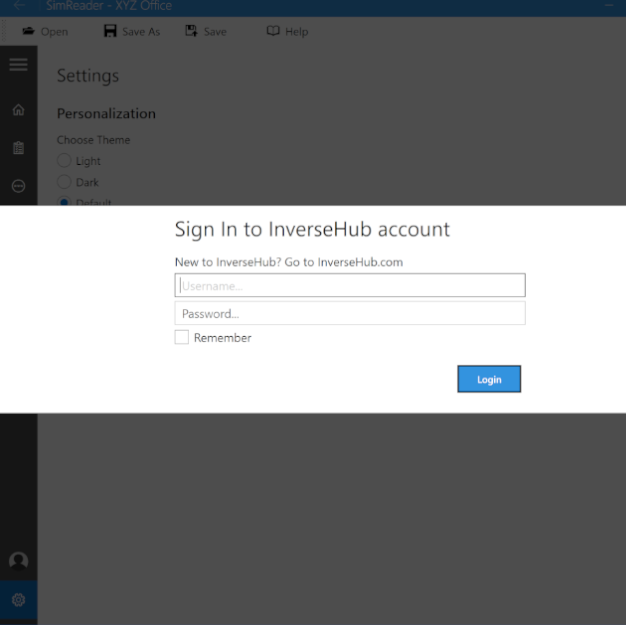Click the Personalization section heading
The height and width of the screenshot is (625, 626).
click(106, 113)
